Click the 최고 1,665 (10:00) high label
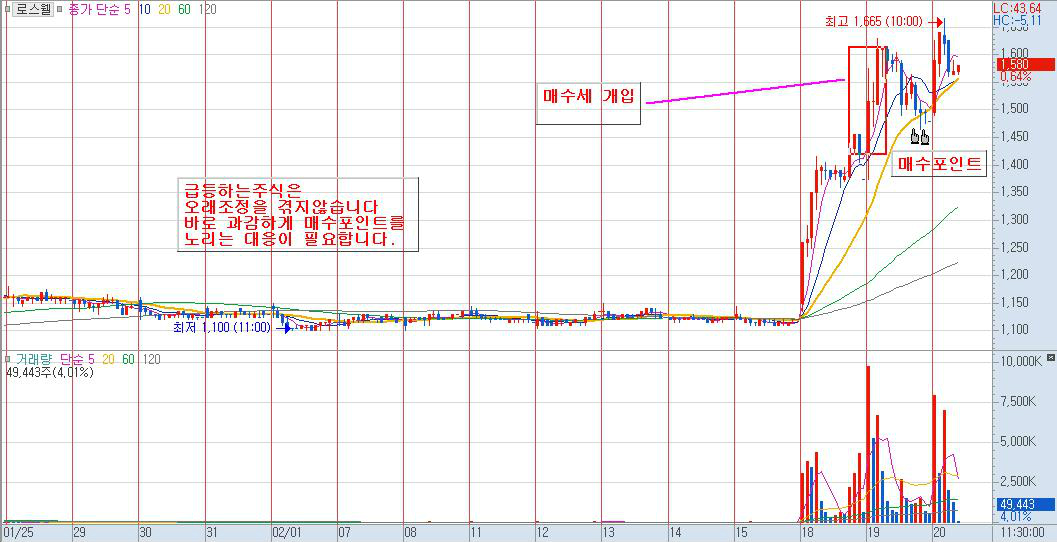This screenshot has width=1057, height=542. click(x=873, y=22)
